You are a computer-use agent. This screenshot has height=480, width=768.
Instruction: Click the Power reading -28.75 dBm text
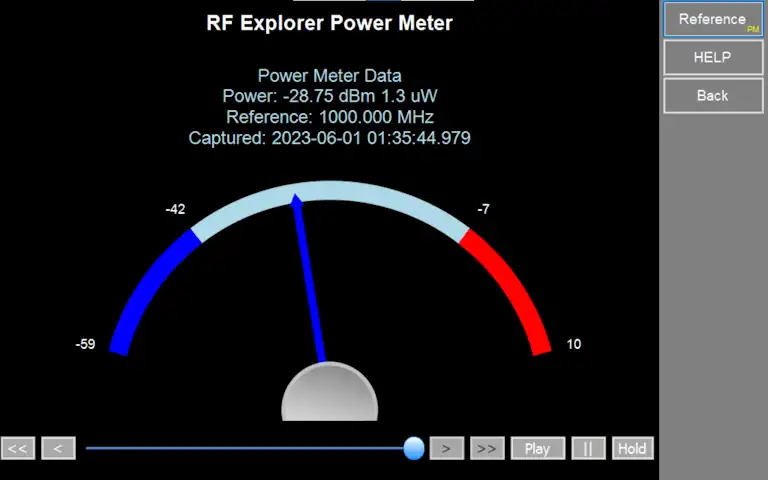(x=329, y=96)
